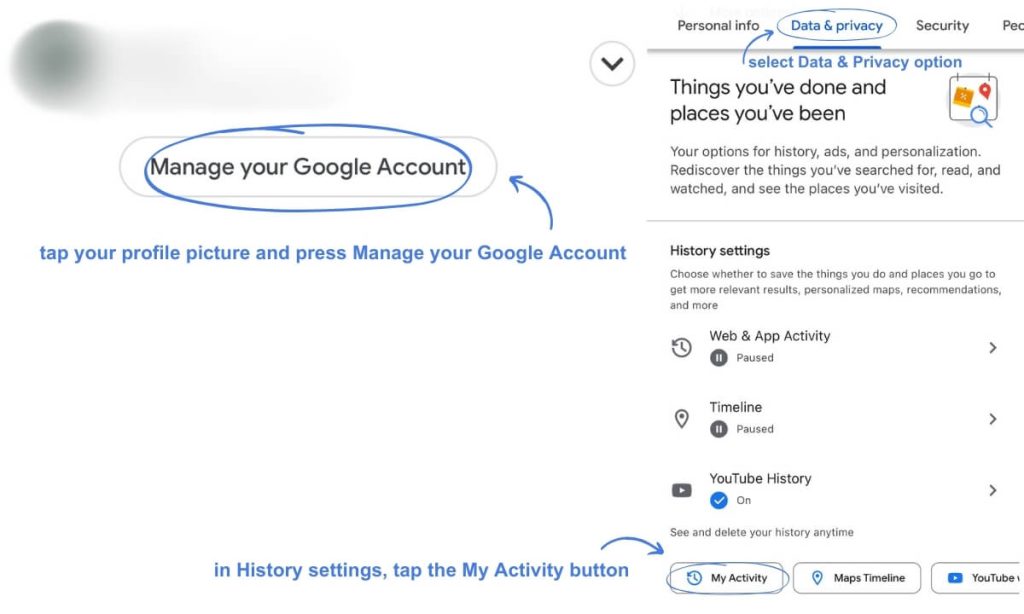Click the Manage your Google Account button
The width and height of the screenshot is (1024, 614).
pyautogui.click(x=308, y=167)
